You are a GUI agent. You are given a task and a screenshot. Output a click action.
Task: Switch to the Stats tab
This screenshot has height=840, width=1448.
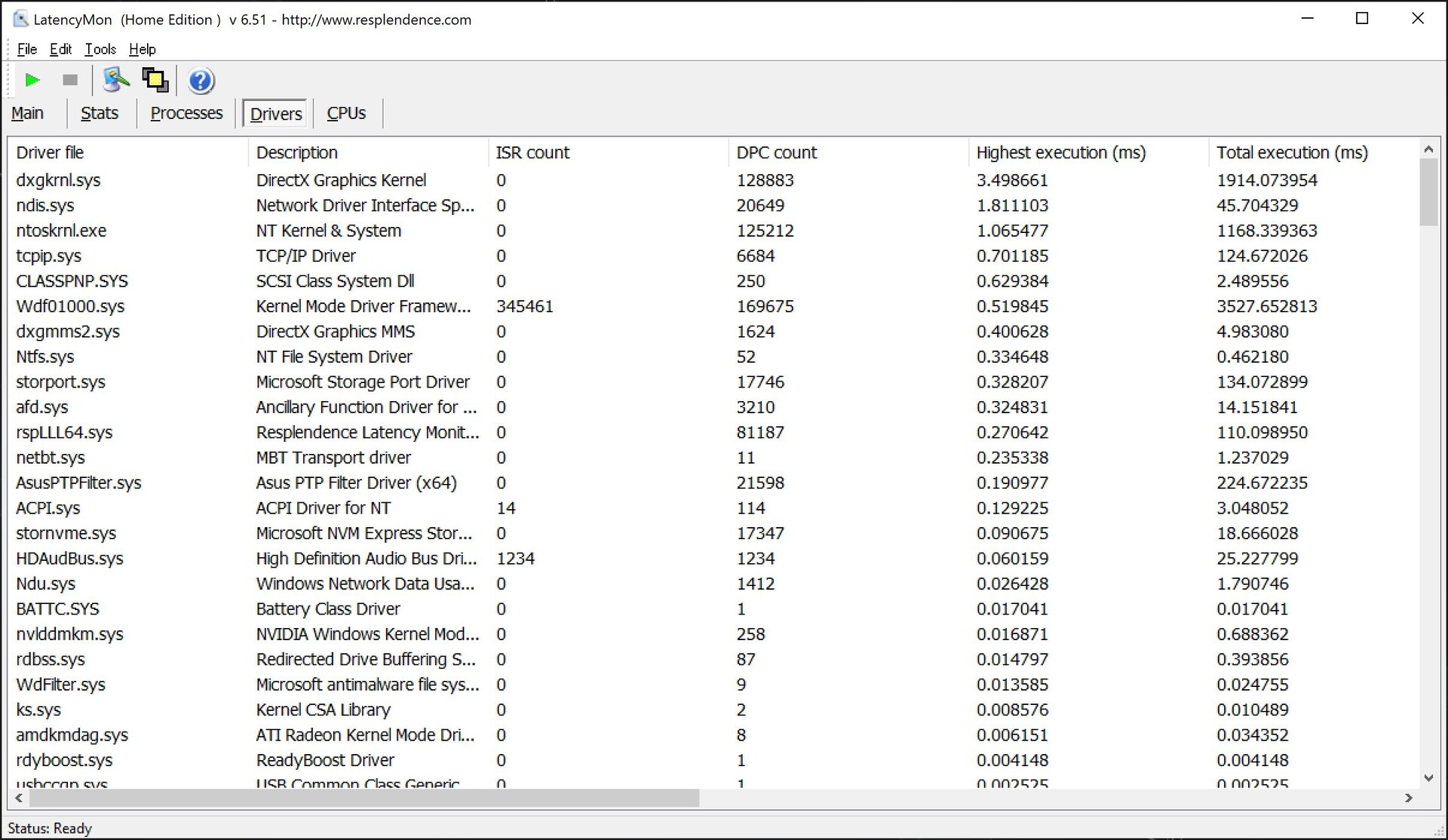click(100, 113)
